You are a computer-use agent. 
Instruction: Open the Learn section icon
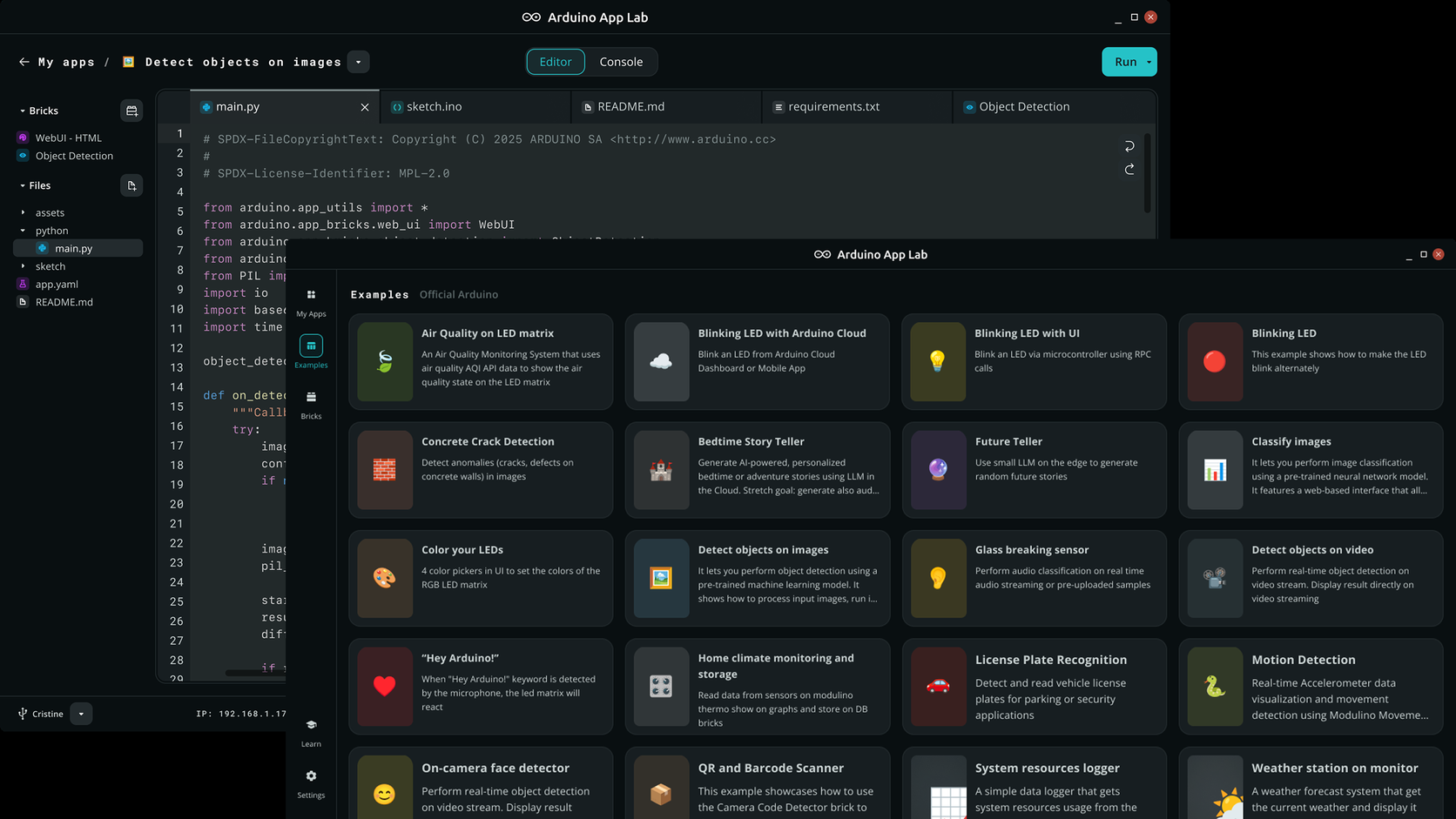311,732
